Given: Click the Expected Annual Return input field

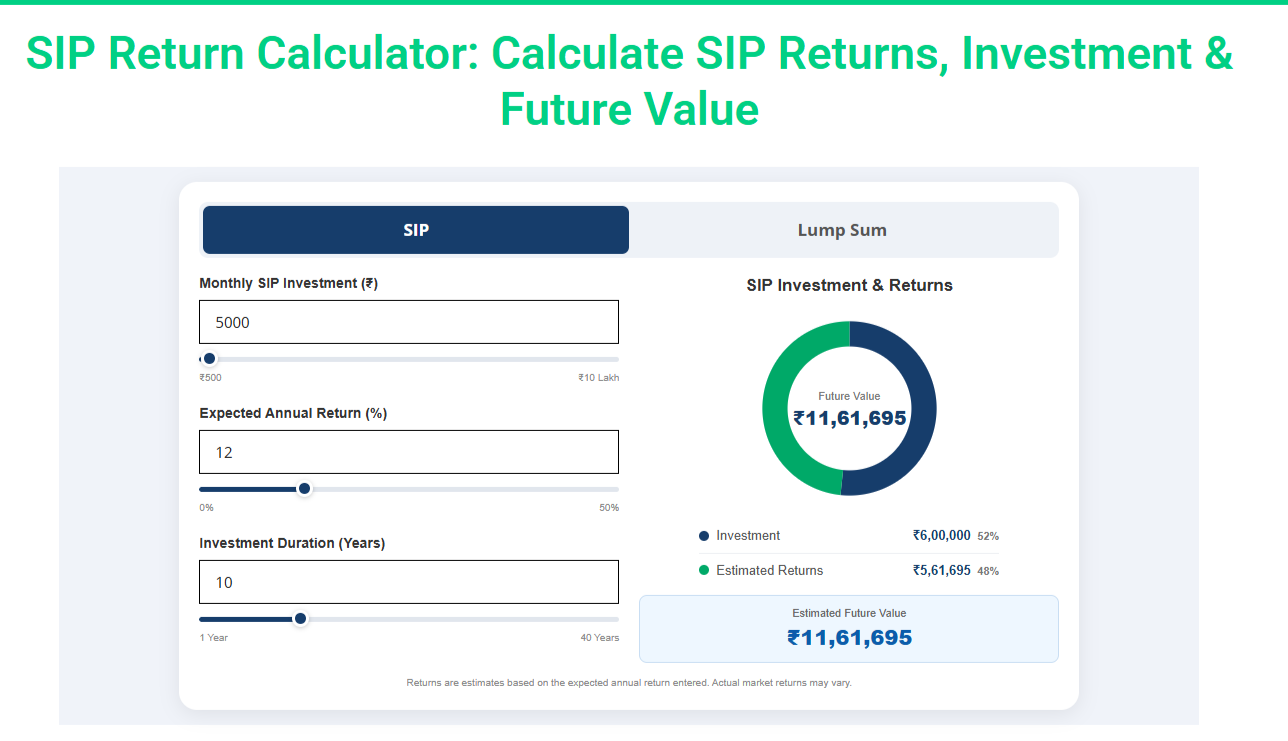Looking at the screenshot, I should [409, 452].
